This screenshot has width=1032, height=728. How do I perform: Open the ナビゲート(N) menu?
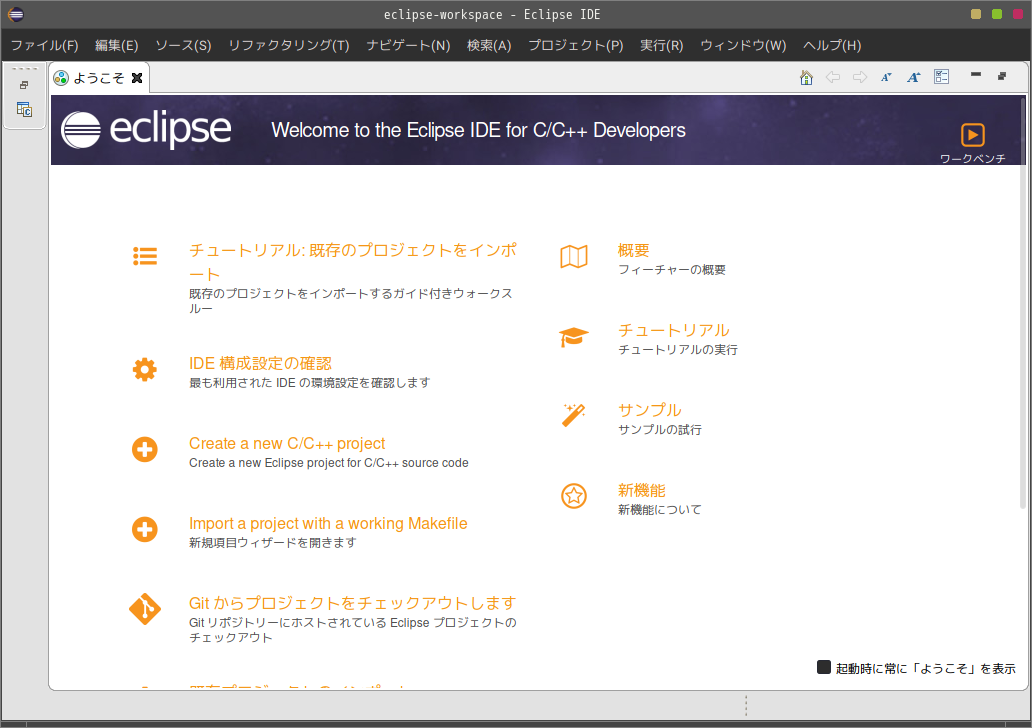(408, 45)
